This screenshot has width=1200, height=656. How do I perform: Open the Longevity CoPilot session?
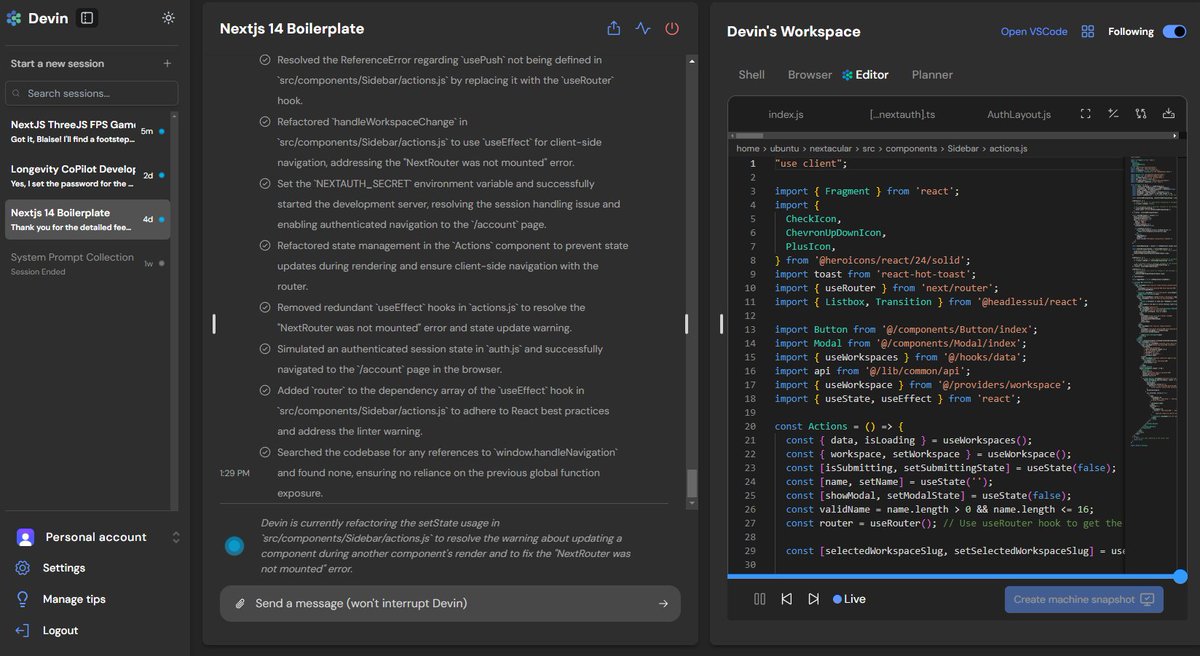pyautogui.click(x=88, y=175)
